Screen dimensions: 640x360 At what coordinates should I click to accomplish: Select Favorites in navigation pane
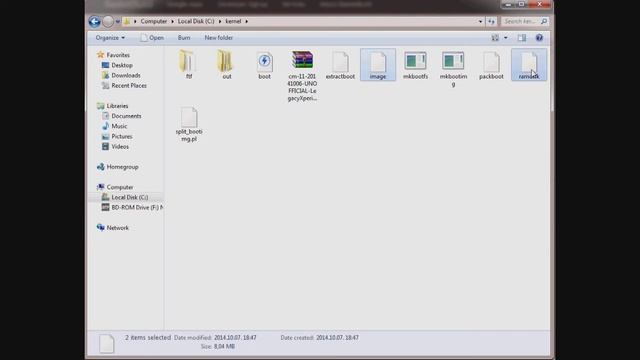coord(113,55)
